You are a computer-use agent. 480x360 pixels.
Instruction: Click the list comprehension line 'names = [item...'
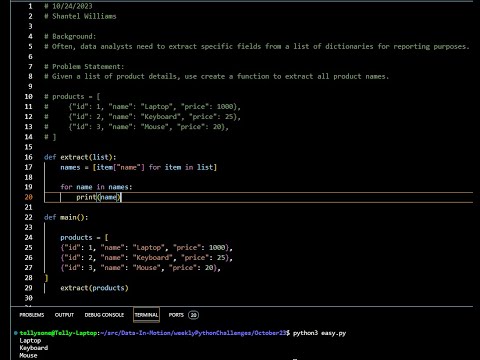(138, 167)
